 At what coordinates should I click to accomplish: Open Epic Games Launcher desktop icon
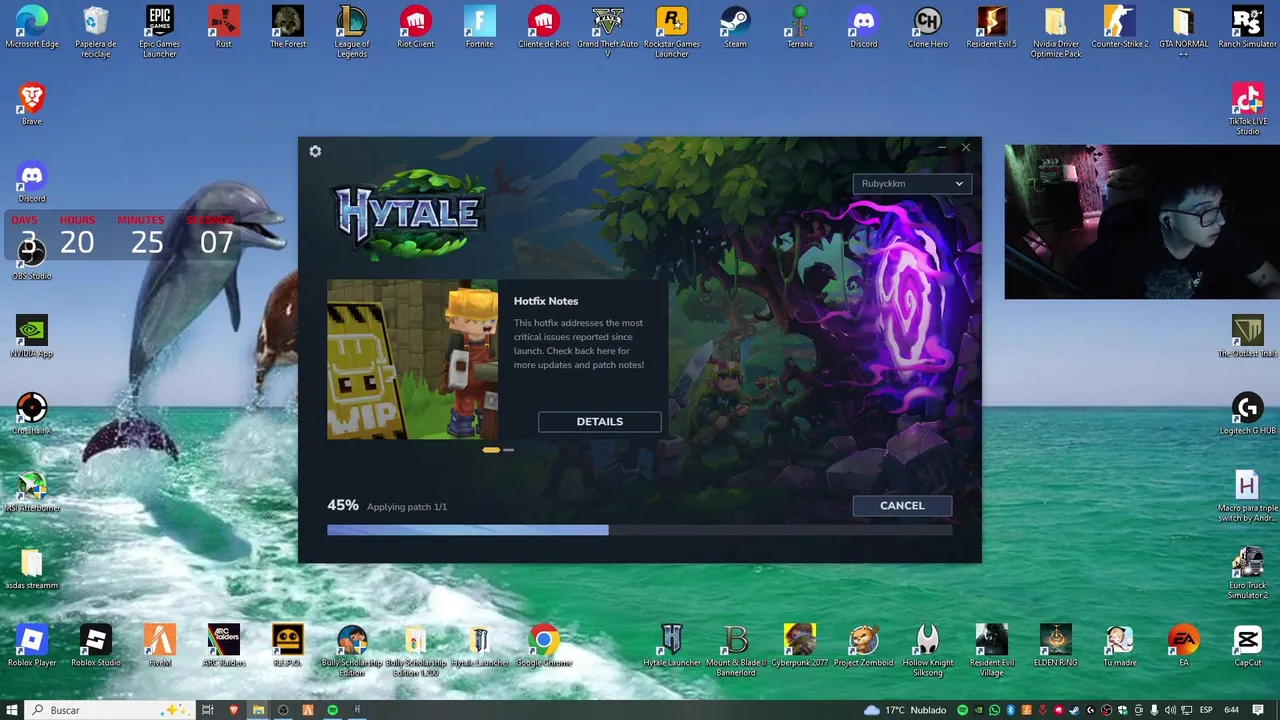coord(160,31)
